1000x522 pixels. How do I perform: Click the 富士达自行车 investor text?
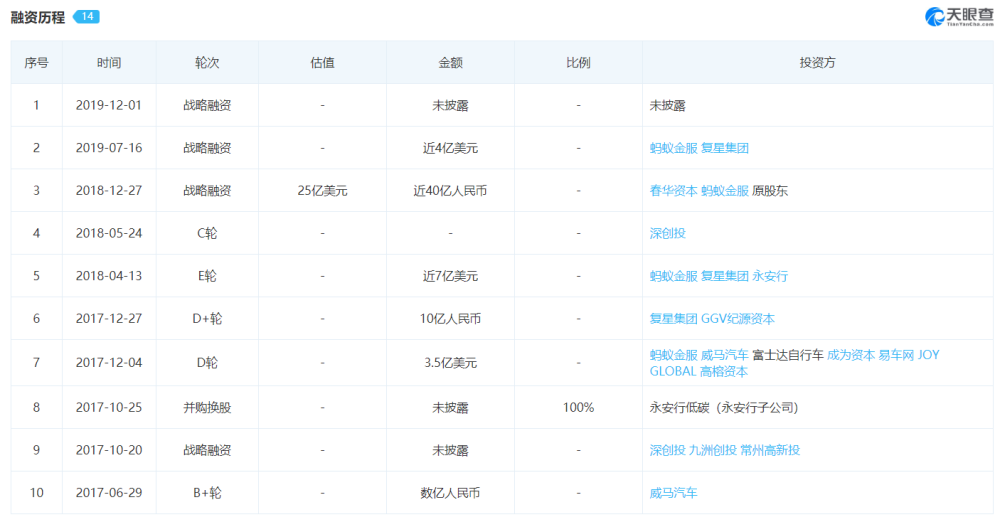(x=788, y=355)
